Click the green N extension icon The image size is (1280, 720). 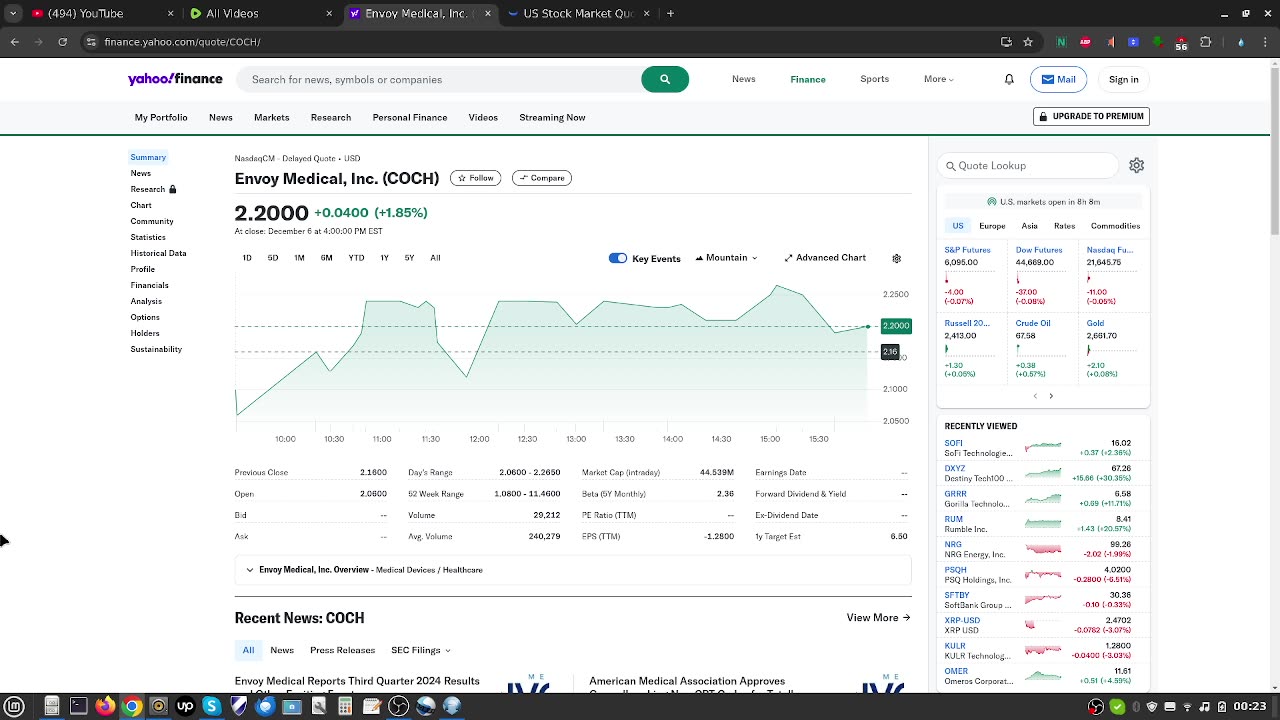(1061, 42)
